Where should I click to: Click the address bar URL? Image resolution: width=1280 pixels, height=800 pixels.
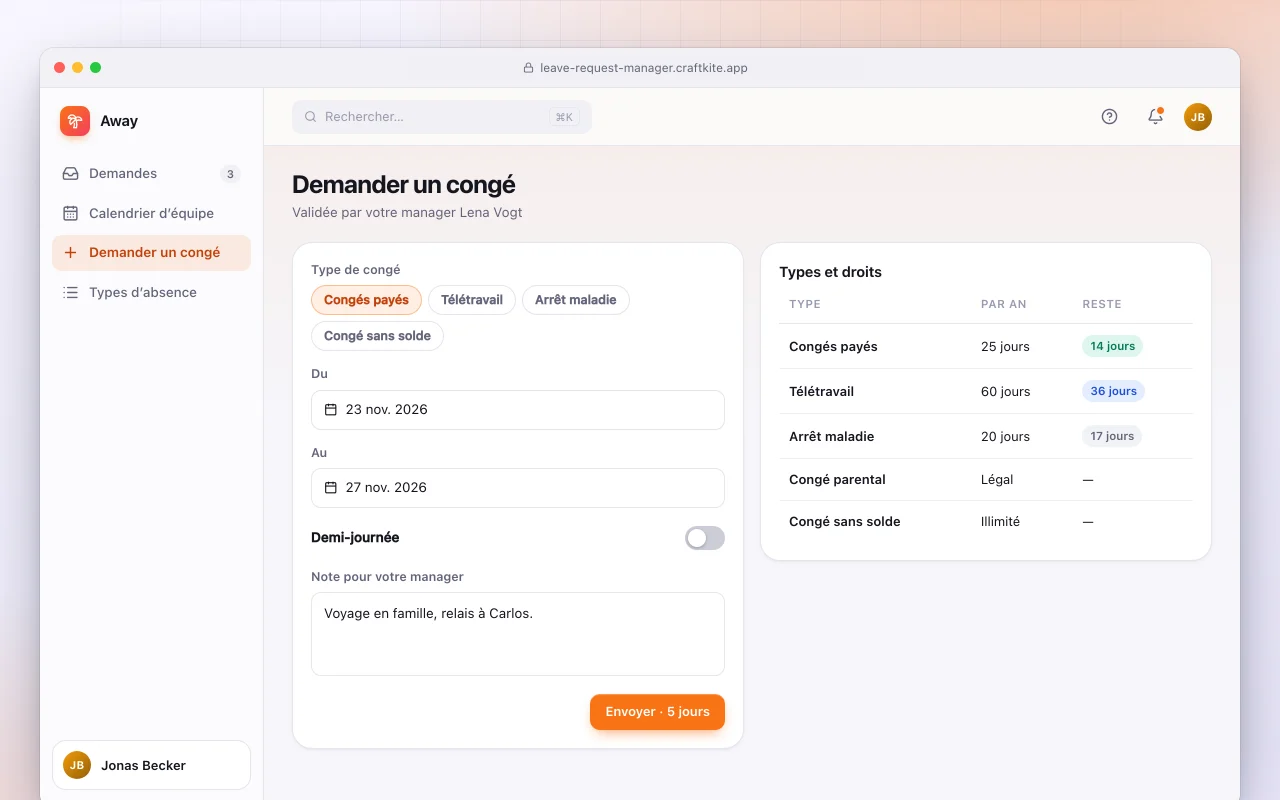point(644,68)
